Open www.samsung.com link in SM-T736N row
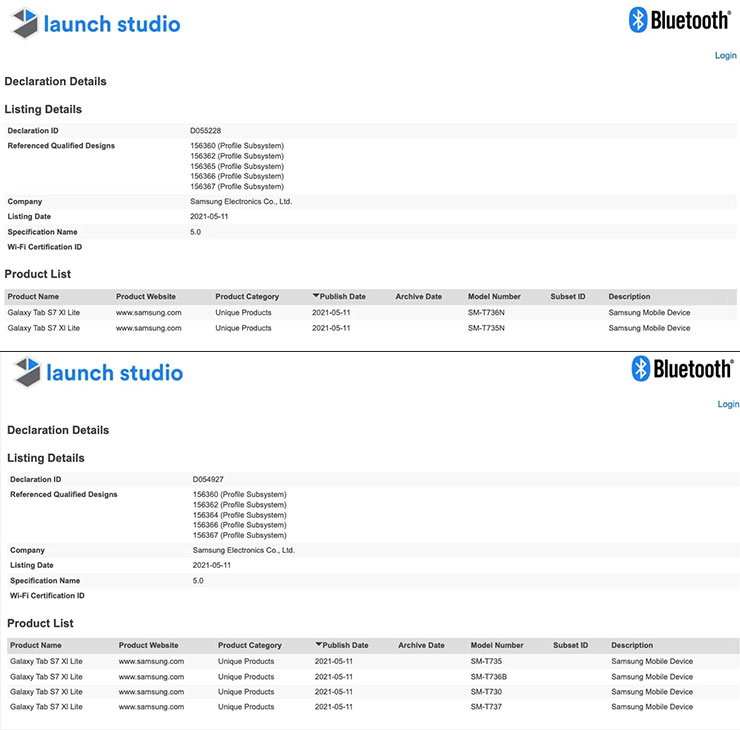 148,313
